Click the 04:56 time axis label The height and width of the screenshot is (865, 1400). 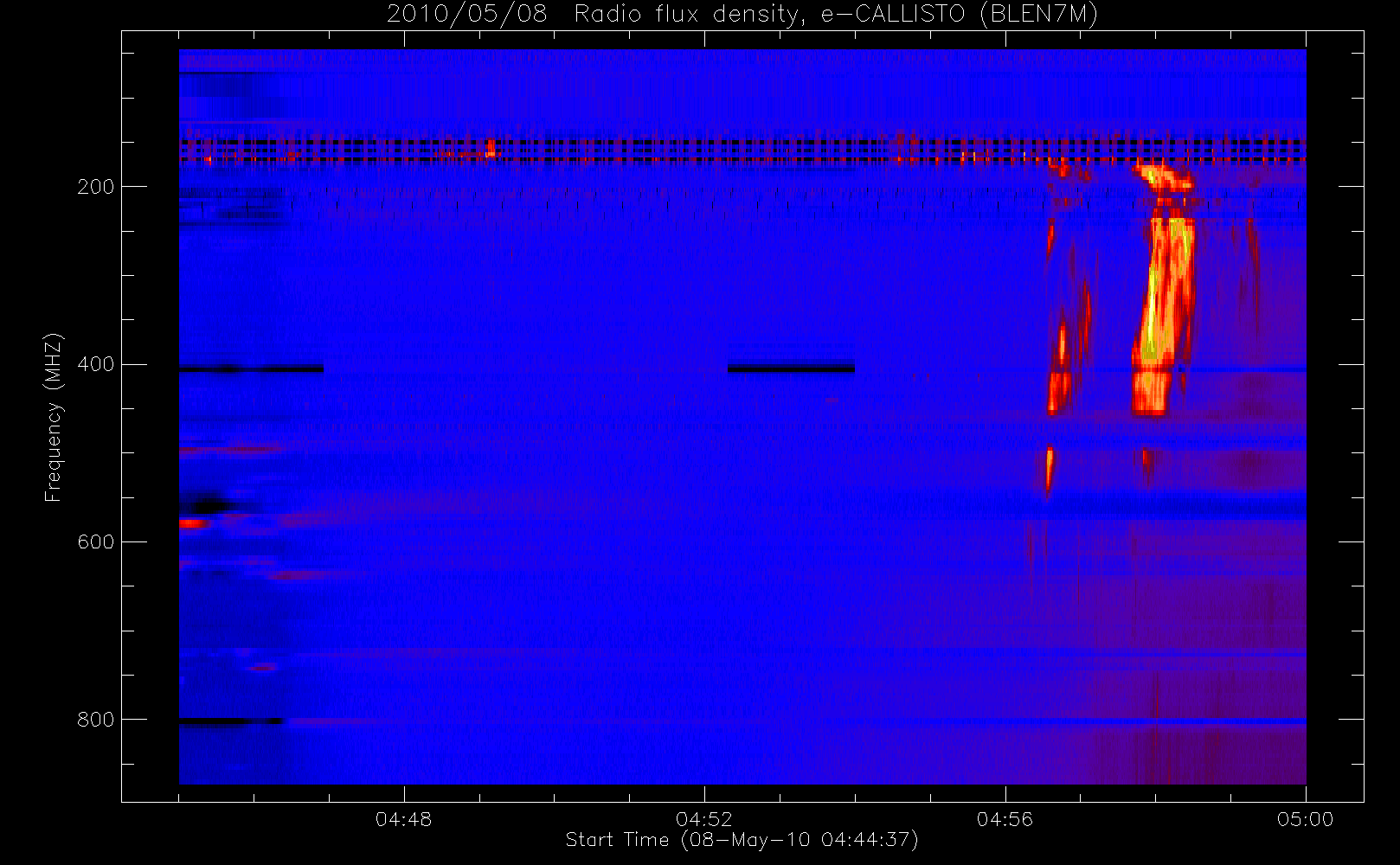1005,819
